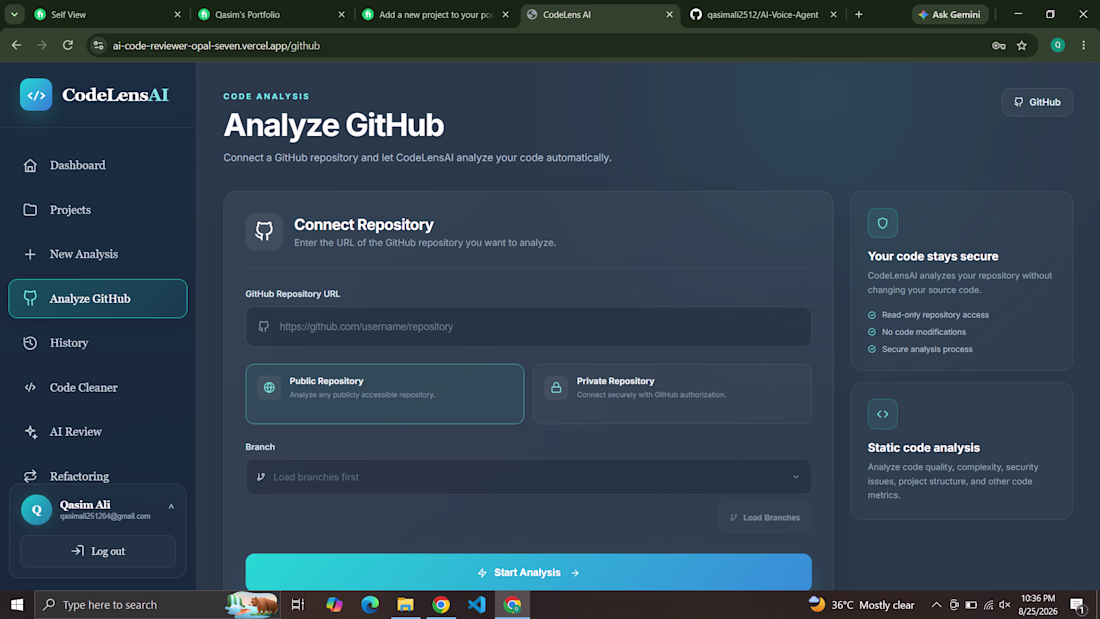The image size is (1100, 619).
Task: Click the AI Review sparkle icon
Action: click(30, 432)
